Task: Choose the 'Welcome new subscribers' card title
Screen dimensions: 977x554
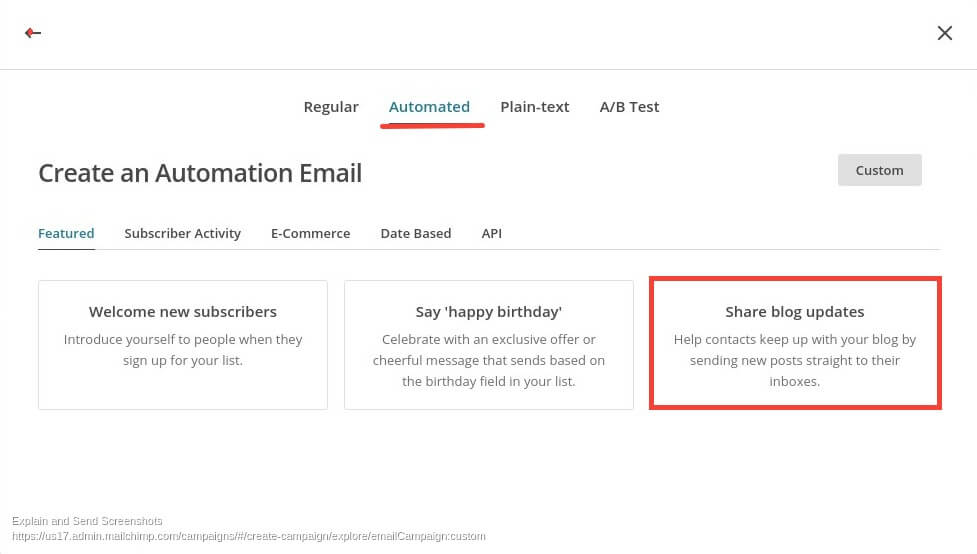Action: point(183,312)
